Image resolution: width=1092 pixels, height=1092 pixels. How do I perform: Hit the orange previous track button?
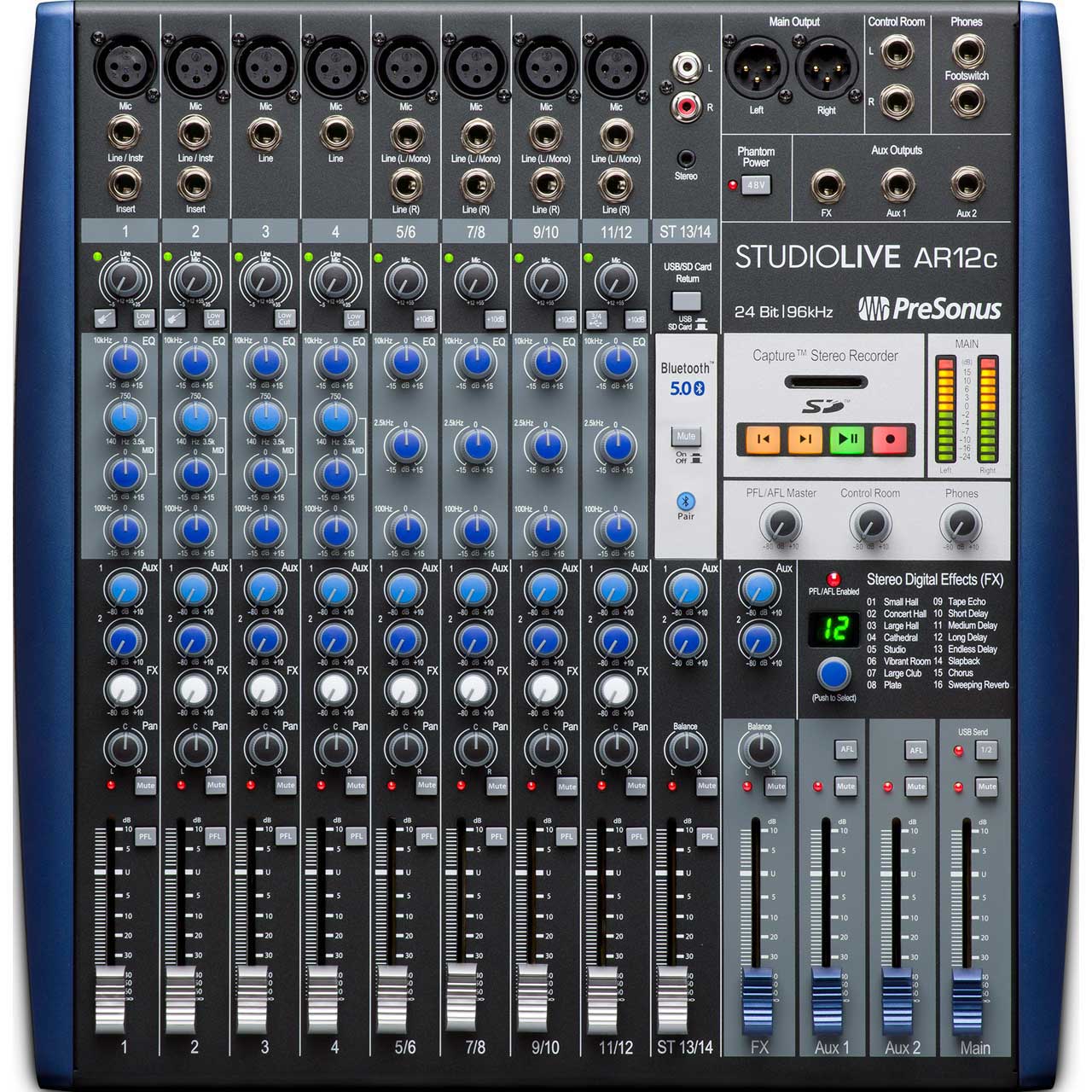coord(763,439)
